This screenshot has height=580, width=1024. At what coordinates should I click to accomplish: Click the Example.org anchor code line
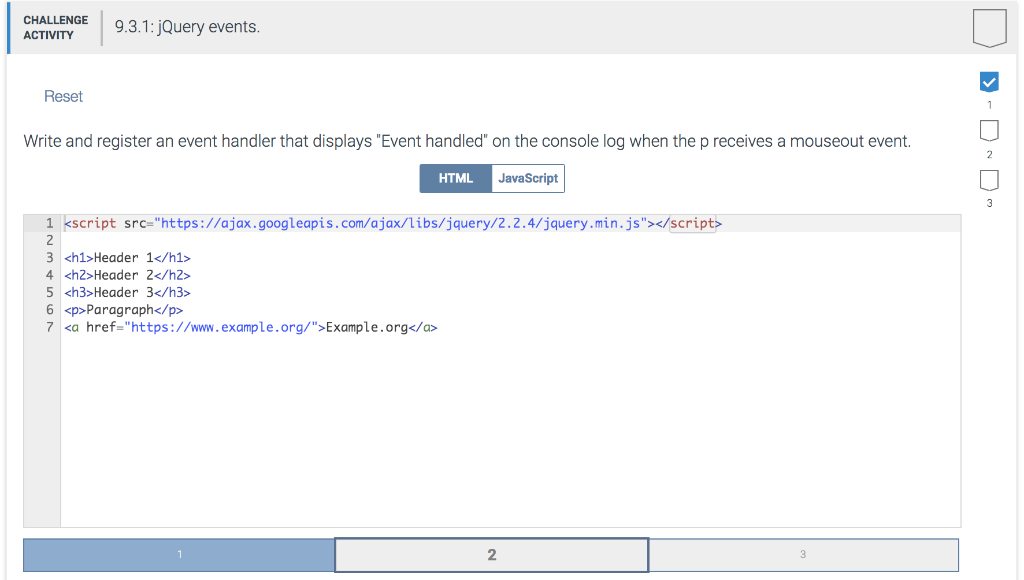251,327
